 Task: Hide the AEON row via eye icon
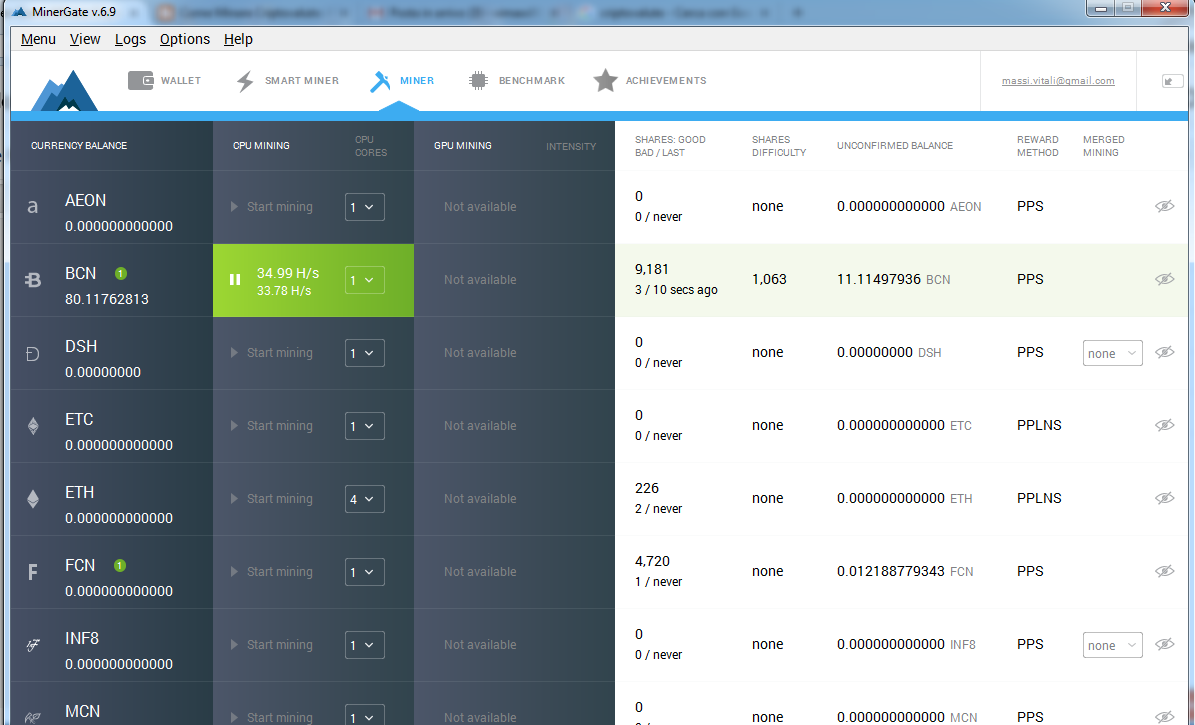1165,206
